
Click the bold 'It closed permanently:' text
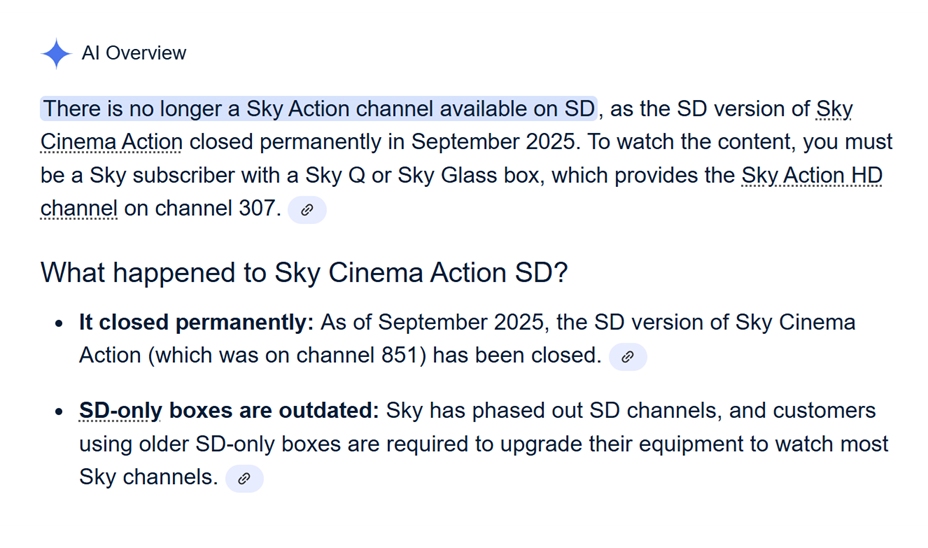coord(196,323)
